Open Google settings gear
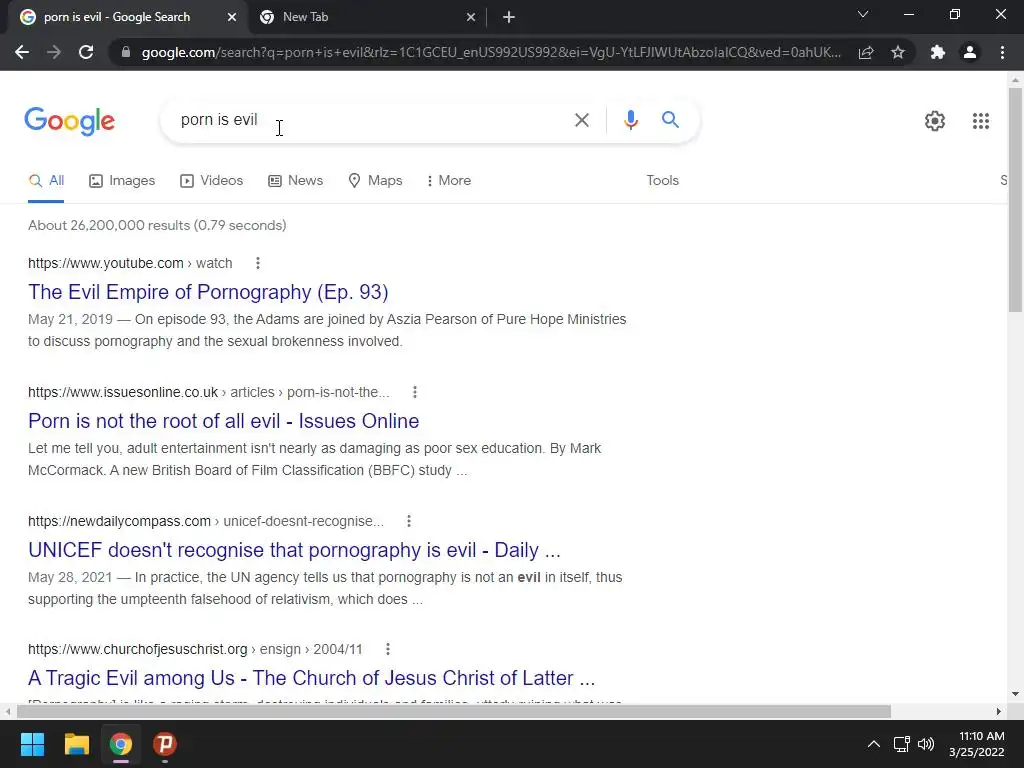 click(935, 121)
